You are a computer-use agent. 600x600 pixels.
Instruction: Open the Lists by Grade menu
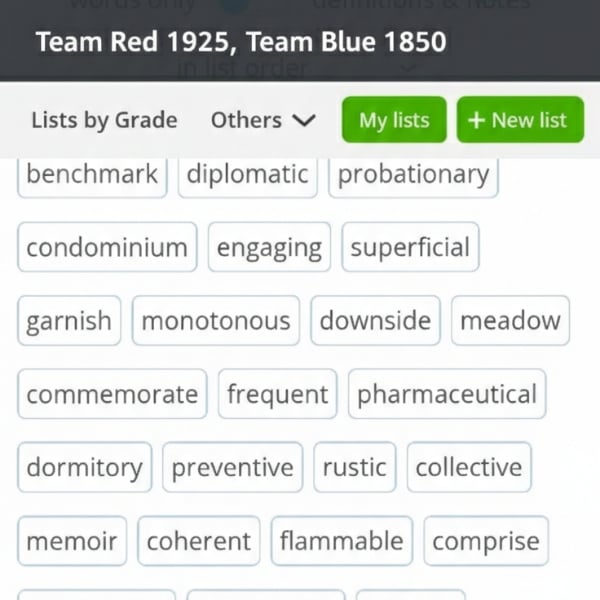[104, 121]
